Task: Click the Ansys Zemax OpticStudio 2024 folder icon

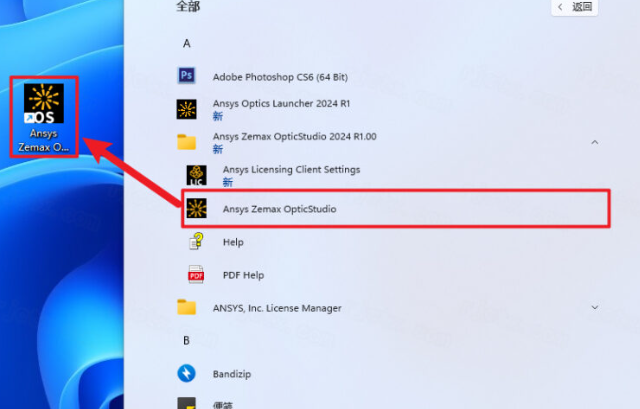Action: click(186, 142)
